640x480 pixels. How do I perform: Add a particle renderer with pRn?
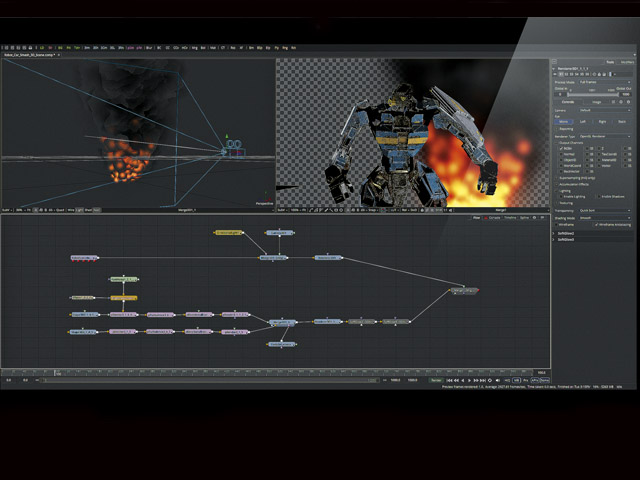pos(139,48)
